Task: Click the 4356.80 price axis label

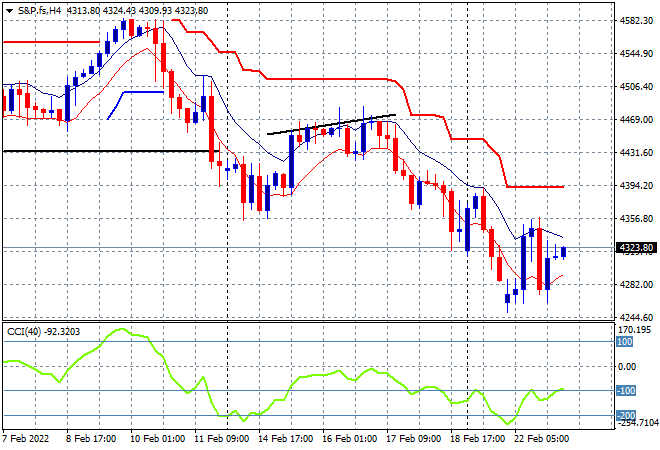Action: pos(636,218)
